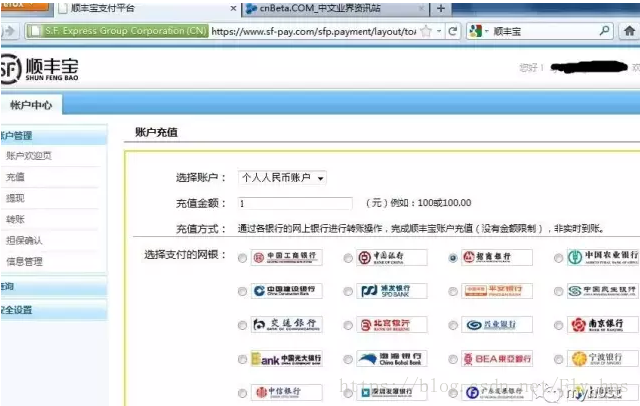Click the 中国光大银行 bank logo

[x=287, y=358]
